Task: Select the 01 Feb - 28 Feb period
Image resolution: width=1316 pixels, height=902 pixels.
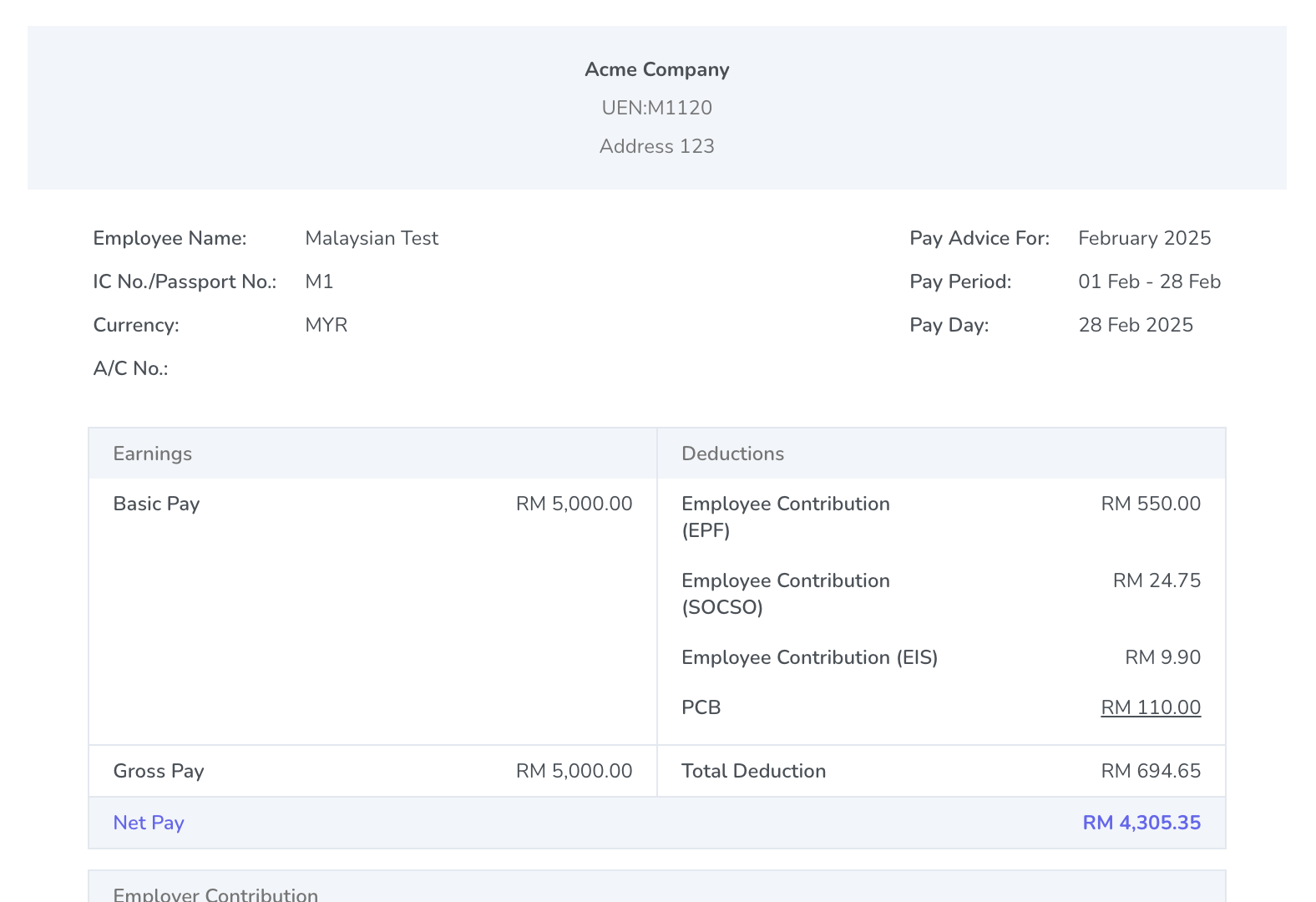Action: (1150, 281)
